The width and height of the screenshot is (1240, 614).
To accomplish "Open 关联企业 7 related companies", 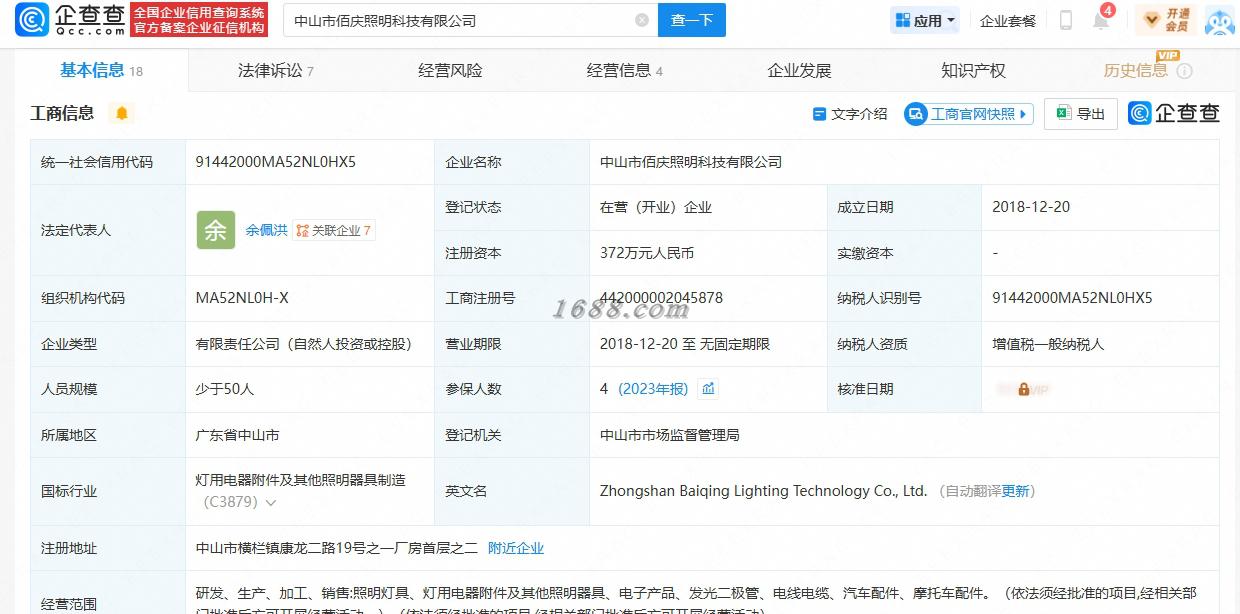I will pos(334,230).
